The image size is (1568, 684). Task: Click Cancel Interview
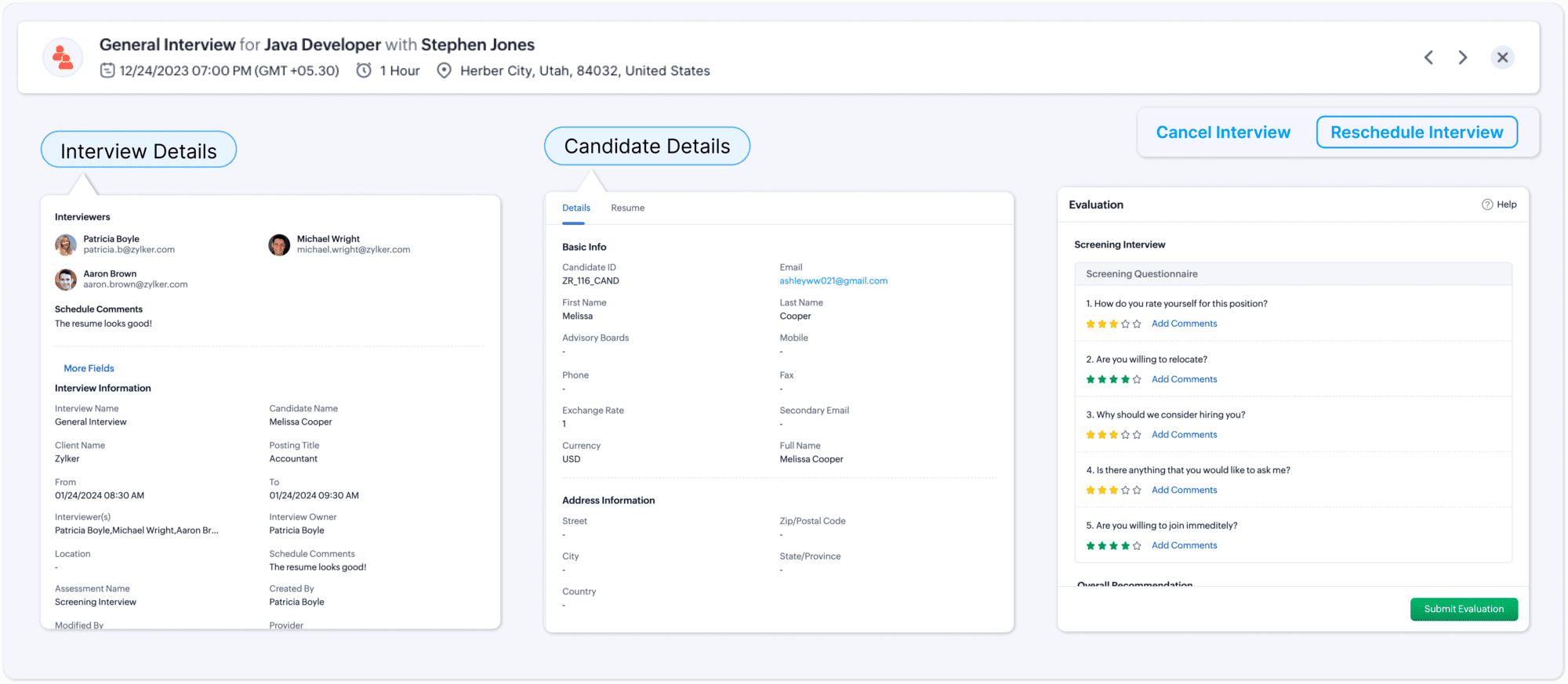pos(1223,132)
